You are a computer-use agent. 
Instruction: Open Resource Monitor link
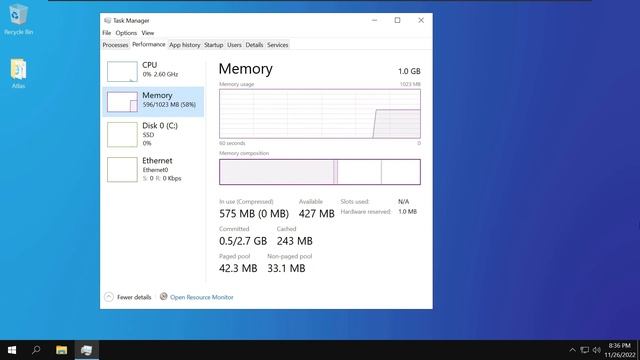(202, 297)
